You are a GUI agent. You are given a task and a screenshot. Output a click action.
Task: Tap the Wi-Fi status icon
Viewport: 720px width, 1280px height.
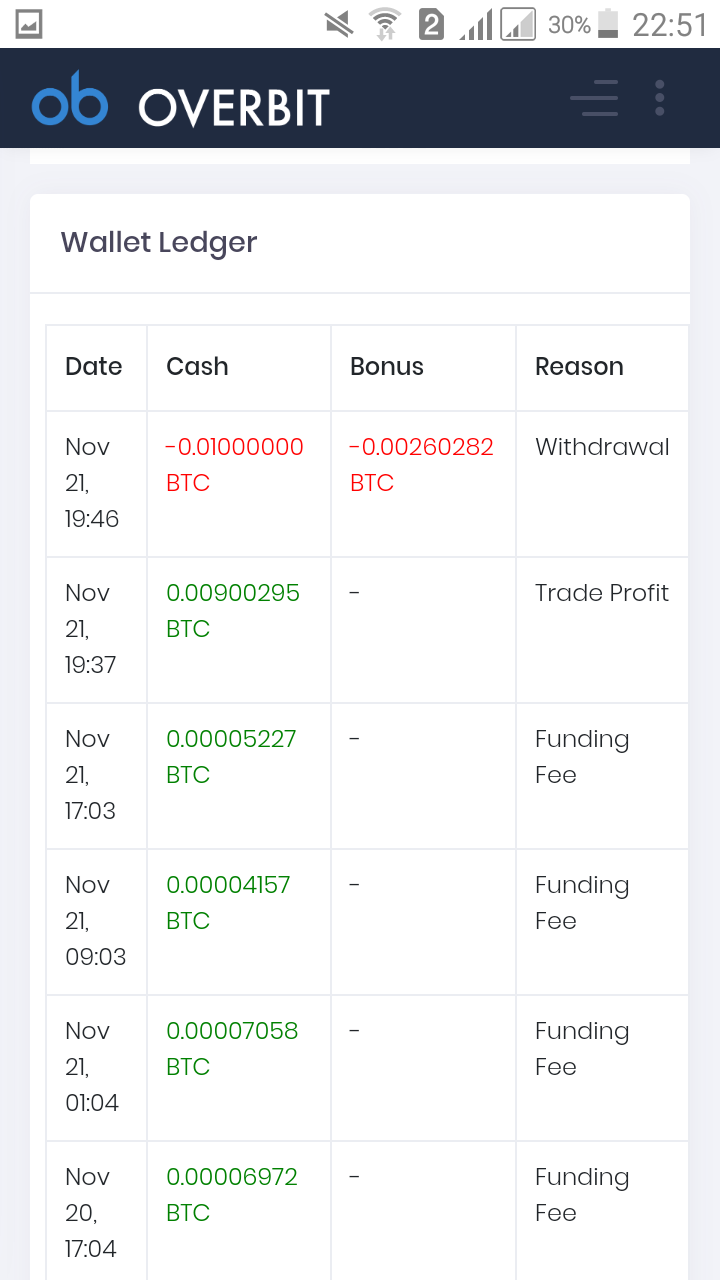point(384,24)
